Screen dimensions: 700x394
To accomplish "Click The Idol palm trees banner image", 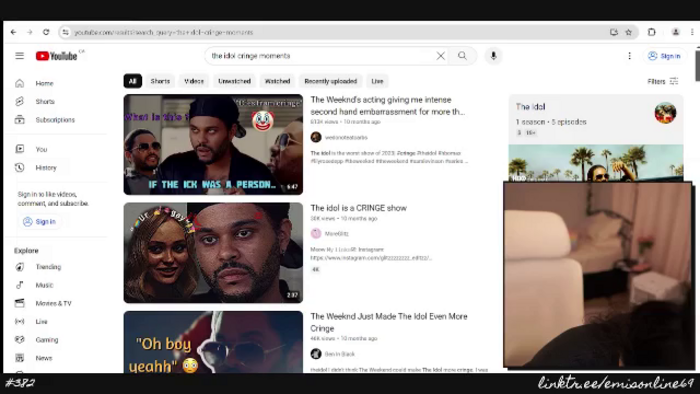I will tap(596, 163).
